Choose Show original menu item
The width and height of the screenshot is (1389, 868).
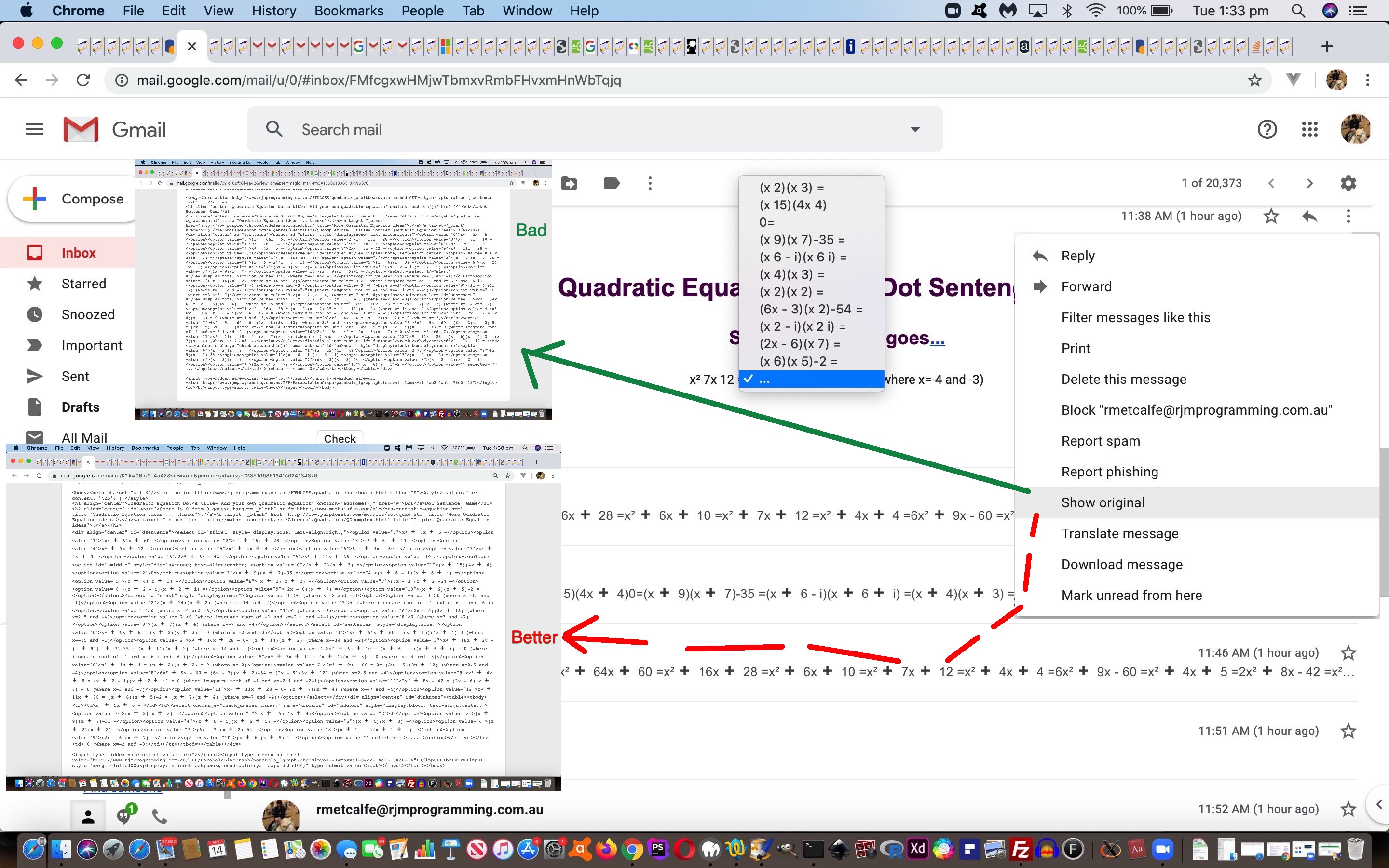(x=1197, y=503)
